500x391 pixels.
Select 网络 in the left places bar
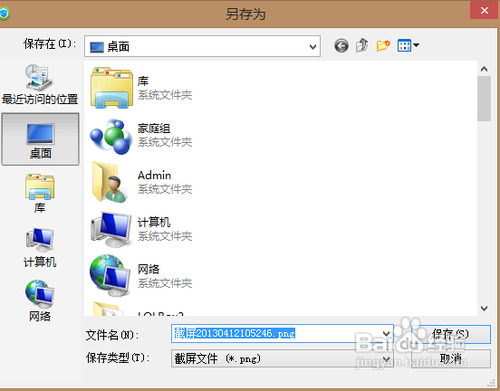click(40, 301)
